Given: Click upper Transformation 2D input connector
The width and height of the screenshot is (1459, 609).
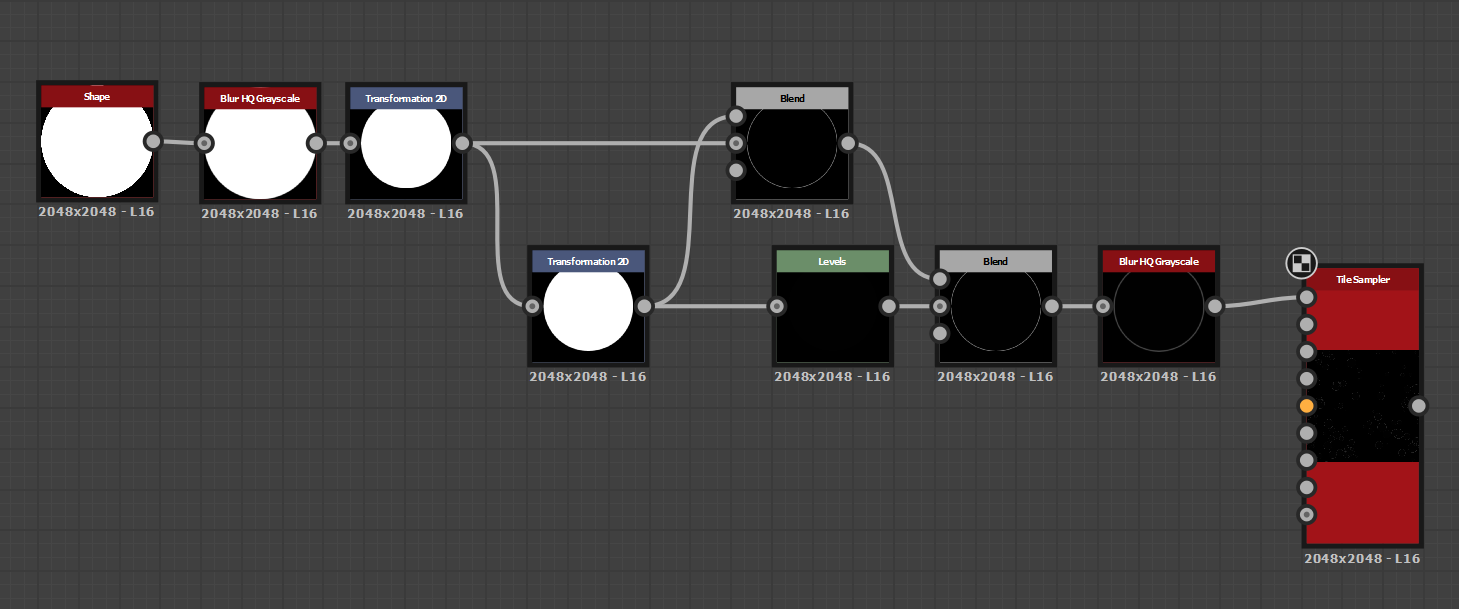Looking at the screenshot, I should tap(350, 143).
